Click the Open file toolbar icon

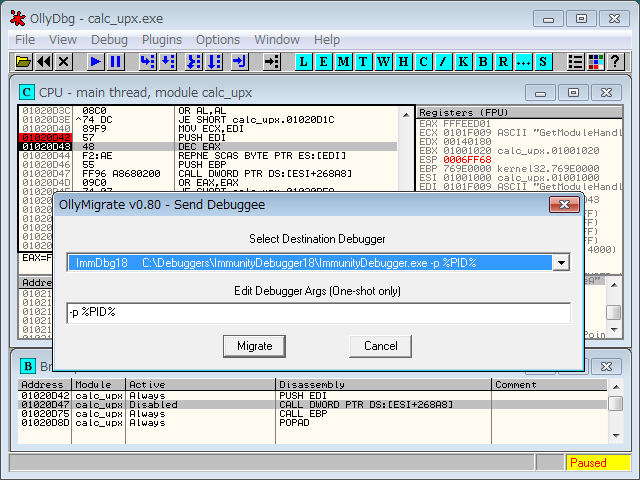(24, 62)
